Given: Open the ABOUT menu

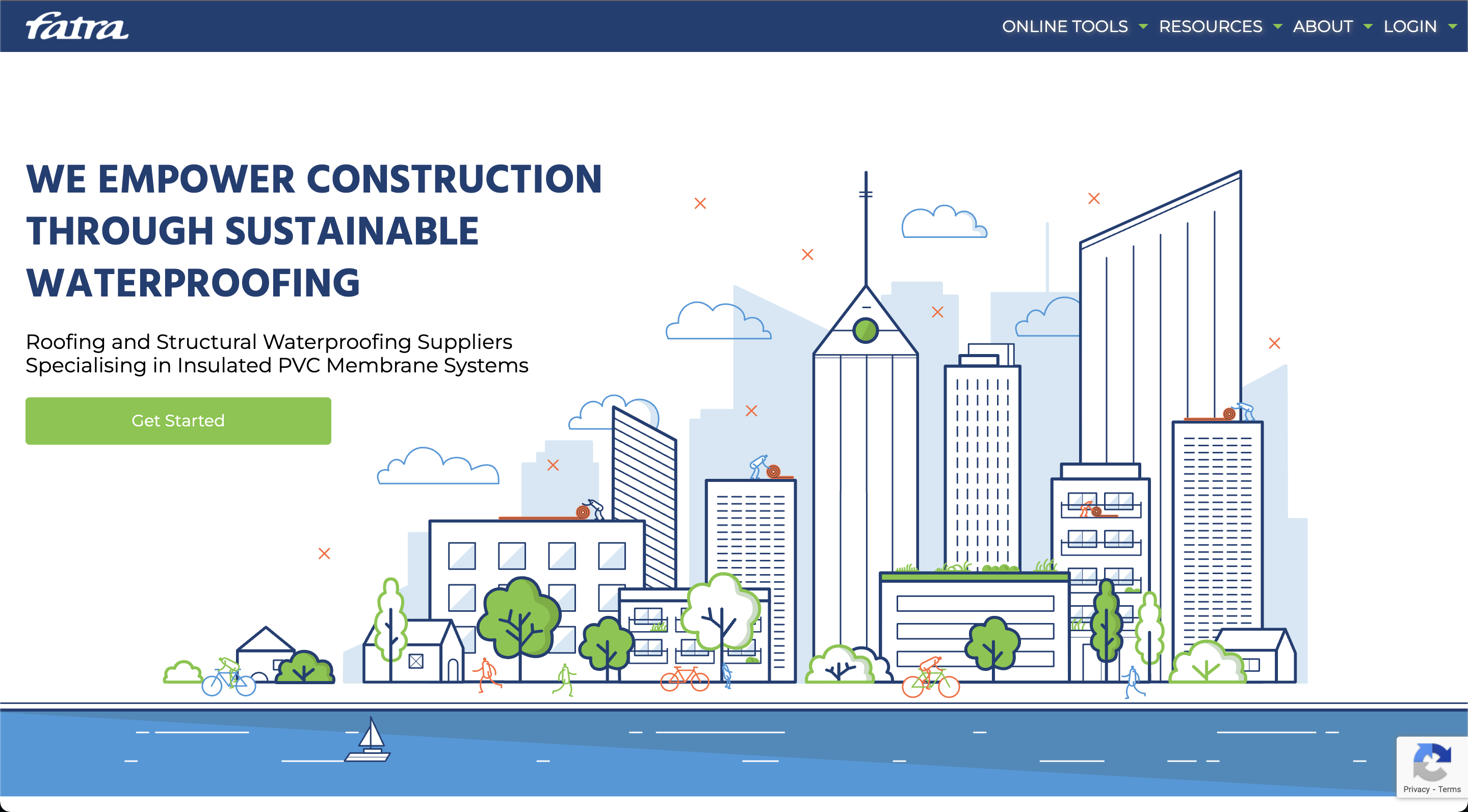Looking at the screenshot, I should click(1323, 26).
